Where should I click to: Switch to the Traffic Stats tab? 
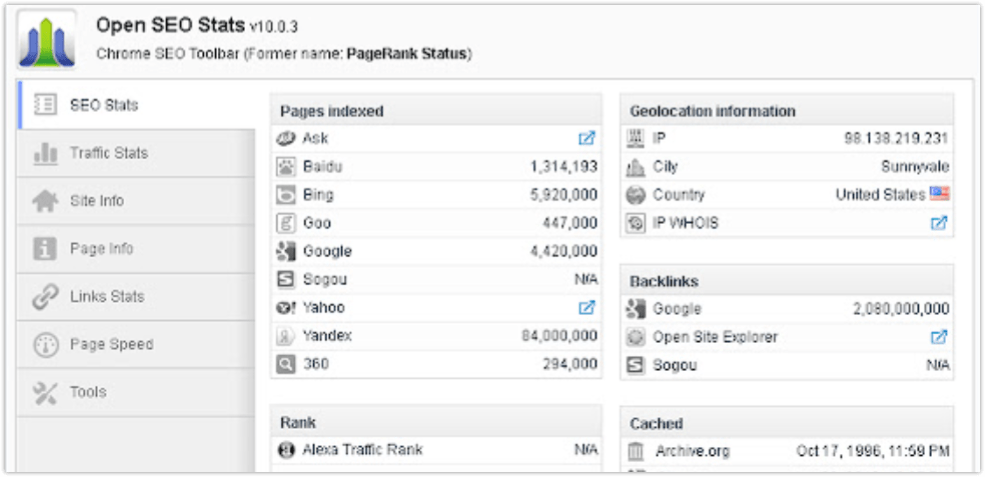point(136,153)
